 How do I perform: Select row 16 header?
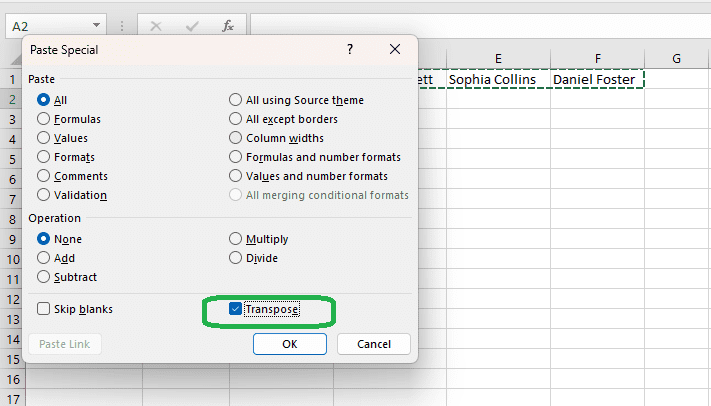pos(13,380)
